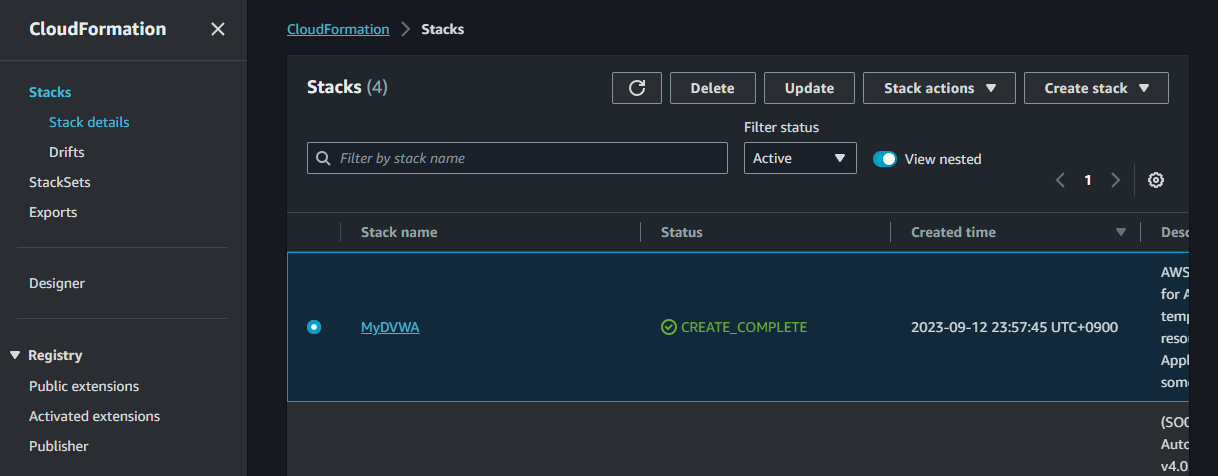Sort by Status column header
This screenshot has width=1218, height=476.
click(x=682, y=232)
